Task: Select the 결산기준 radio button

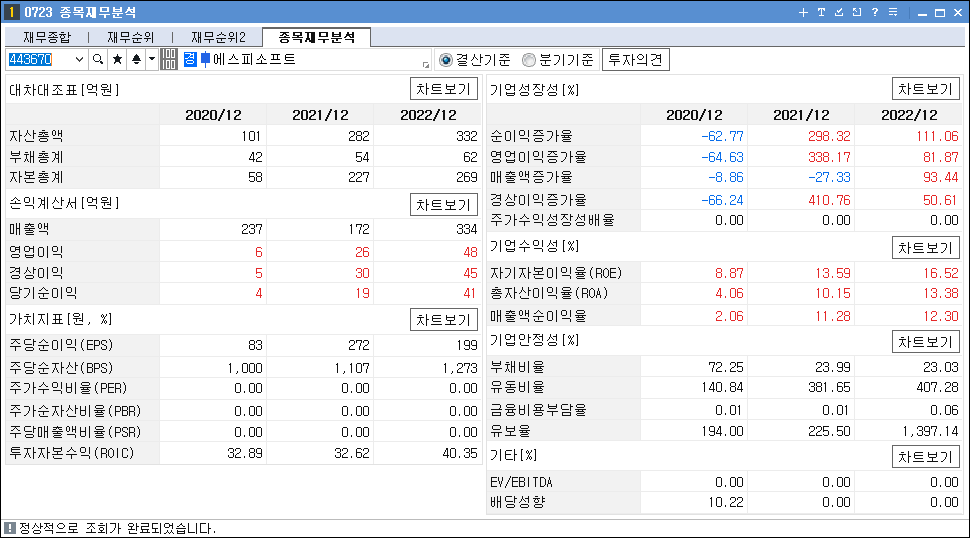Action: (x=445, y=60)
